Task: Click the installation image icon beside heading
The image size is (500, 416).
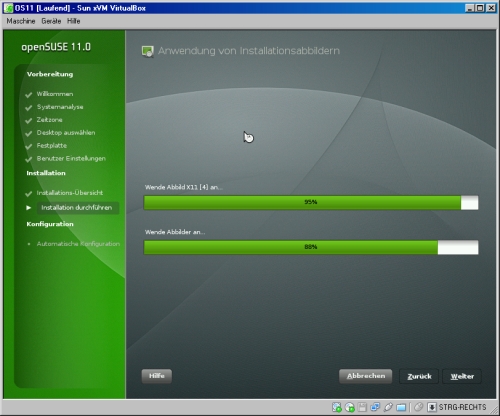Action: pyautogui.click(x=148, y=52)
